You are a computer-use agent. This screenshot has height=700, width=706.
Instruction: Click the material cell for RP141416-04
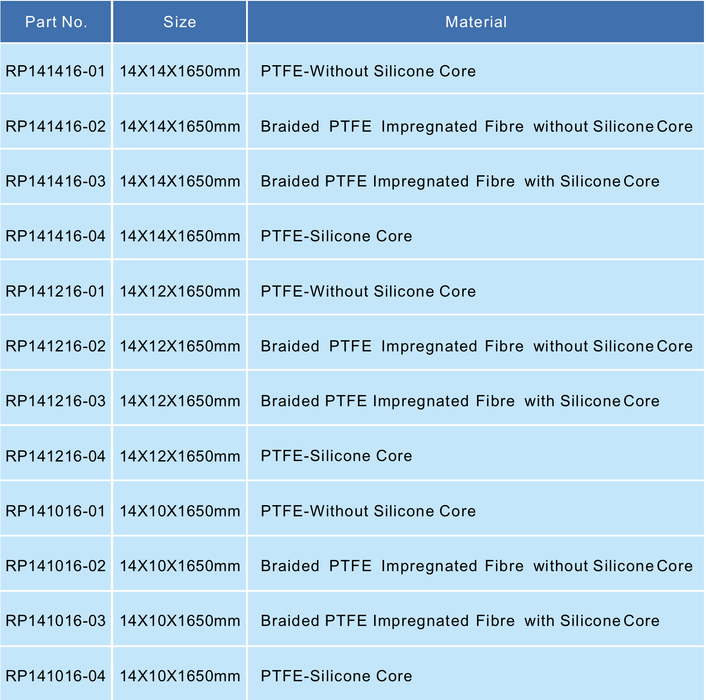tap(337, 237)
